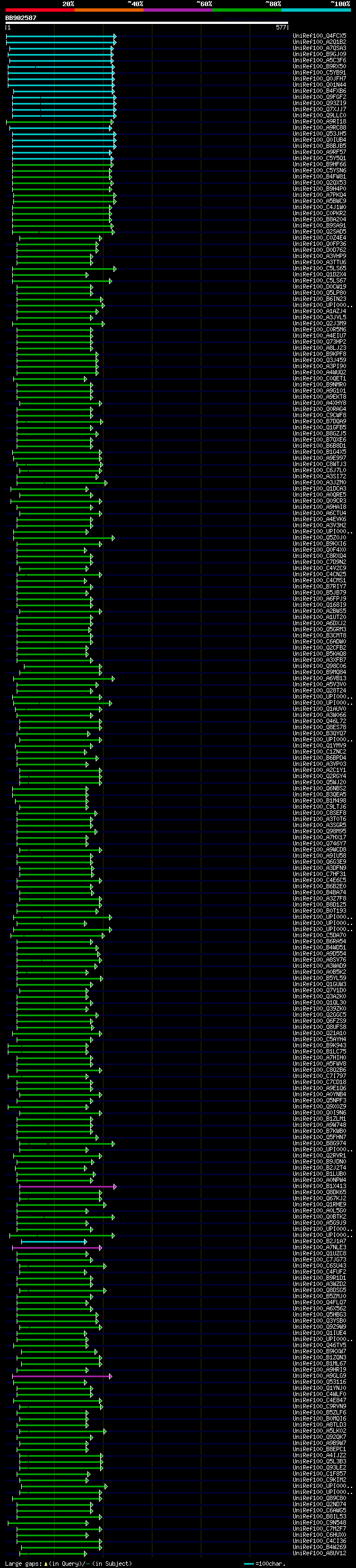Click the UniRef100_A7NLE3 label
356x1568 pixels.
coord(319,1248)
